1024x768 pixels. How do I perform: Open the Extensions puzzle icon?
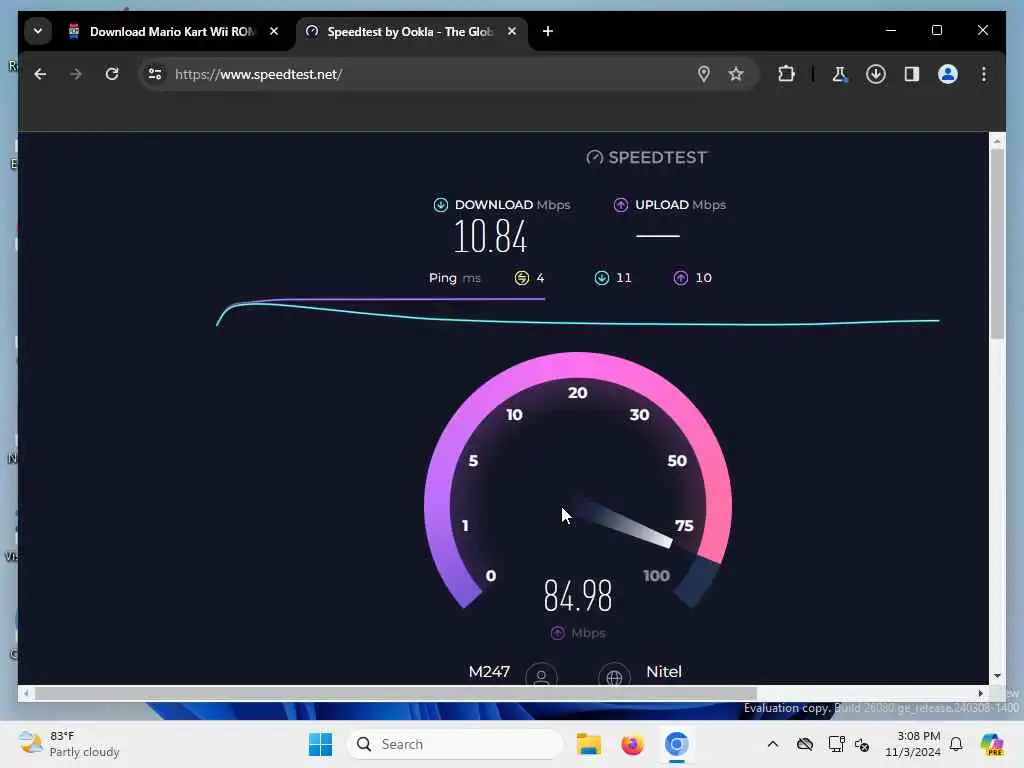786,74
